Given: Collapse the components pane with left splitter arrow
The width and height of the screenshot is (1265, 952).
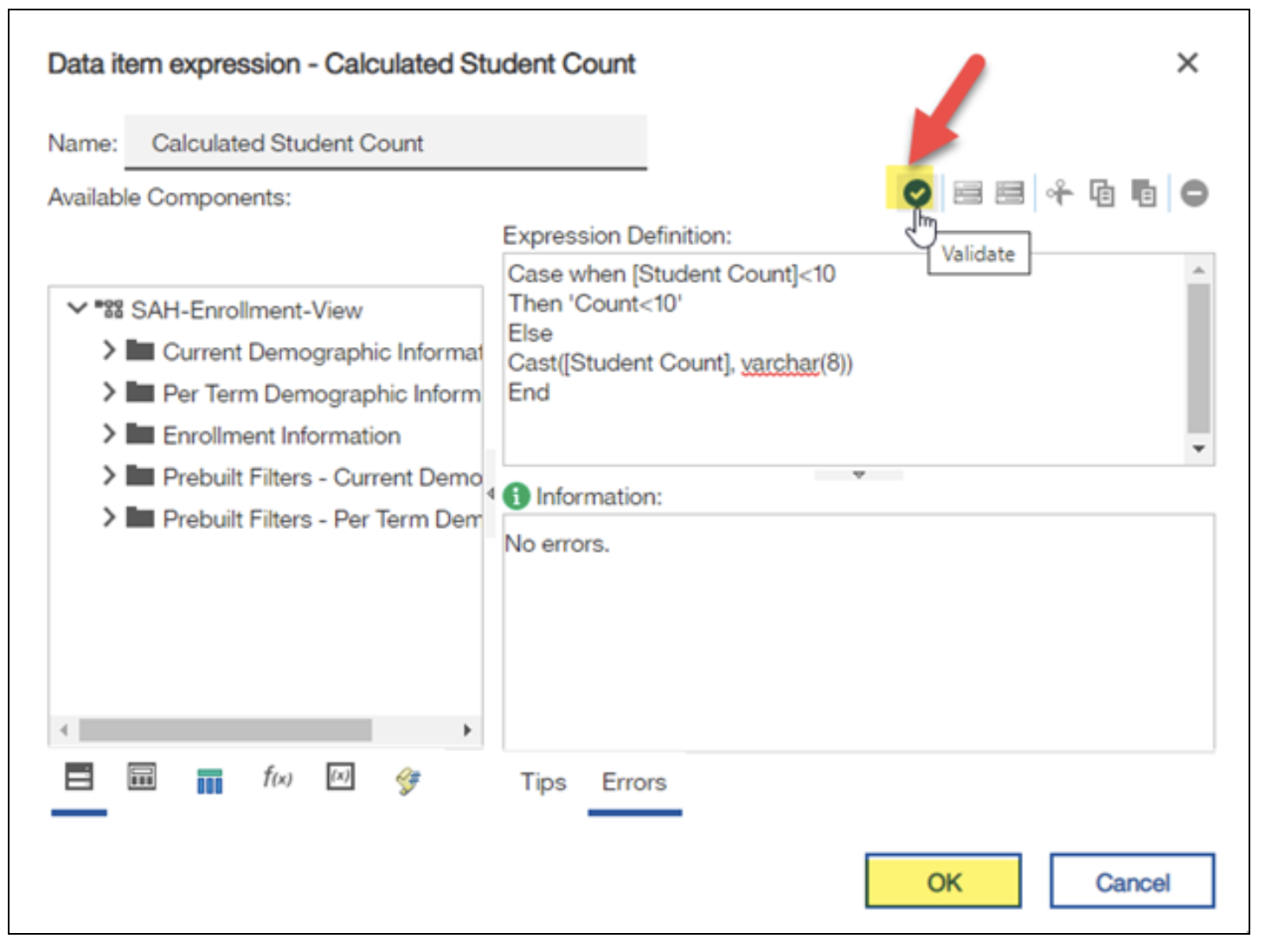Looking at the screenshot, I should (x=491, y=494).
